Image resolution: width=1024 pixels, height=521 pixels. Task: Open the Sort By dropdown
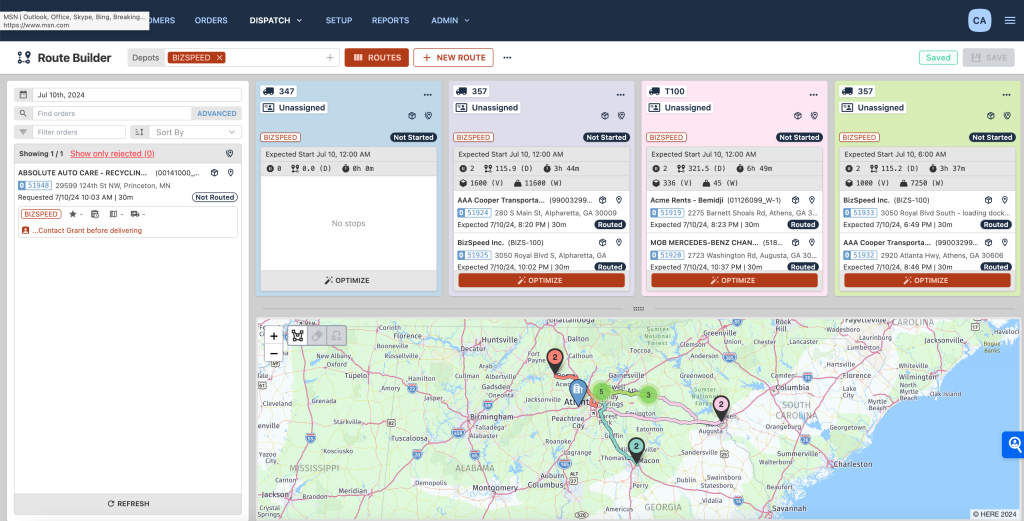186,132
